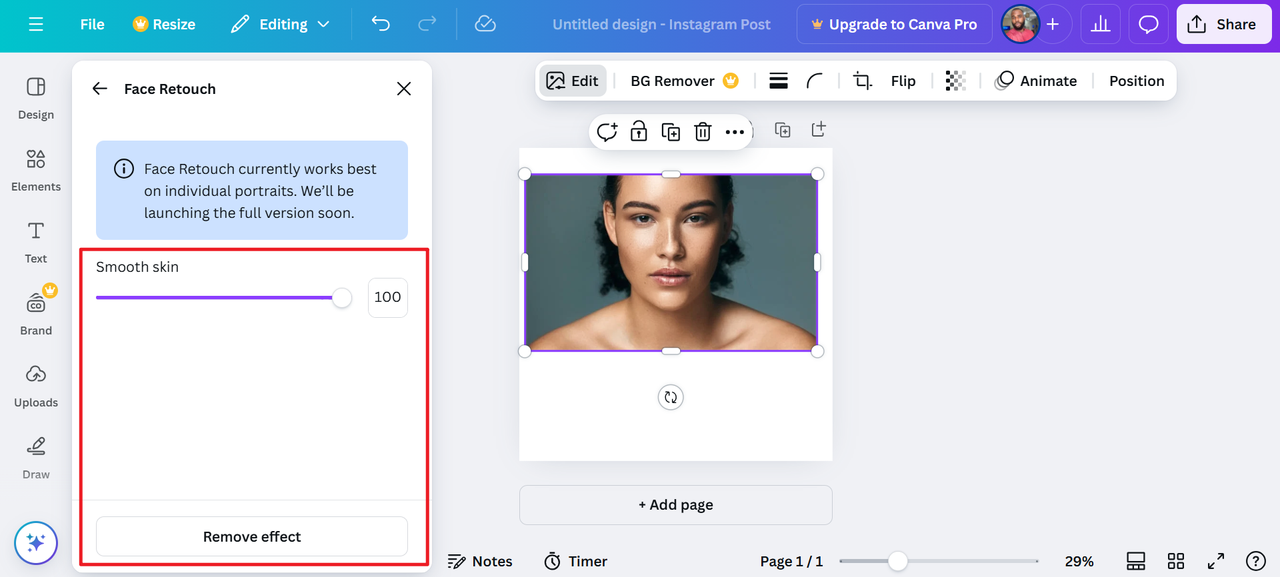Select the portrait image on canvas
The width and height of the screenshot is (1280, 577).
click(x=671, y=263)
